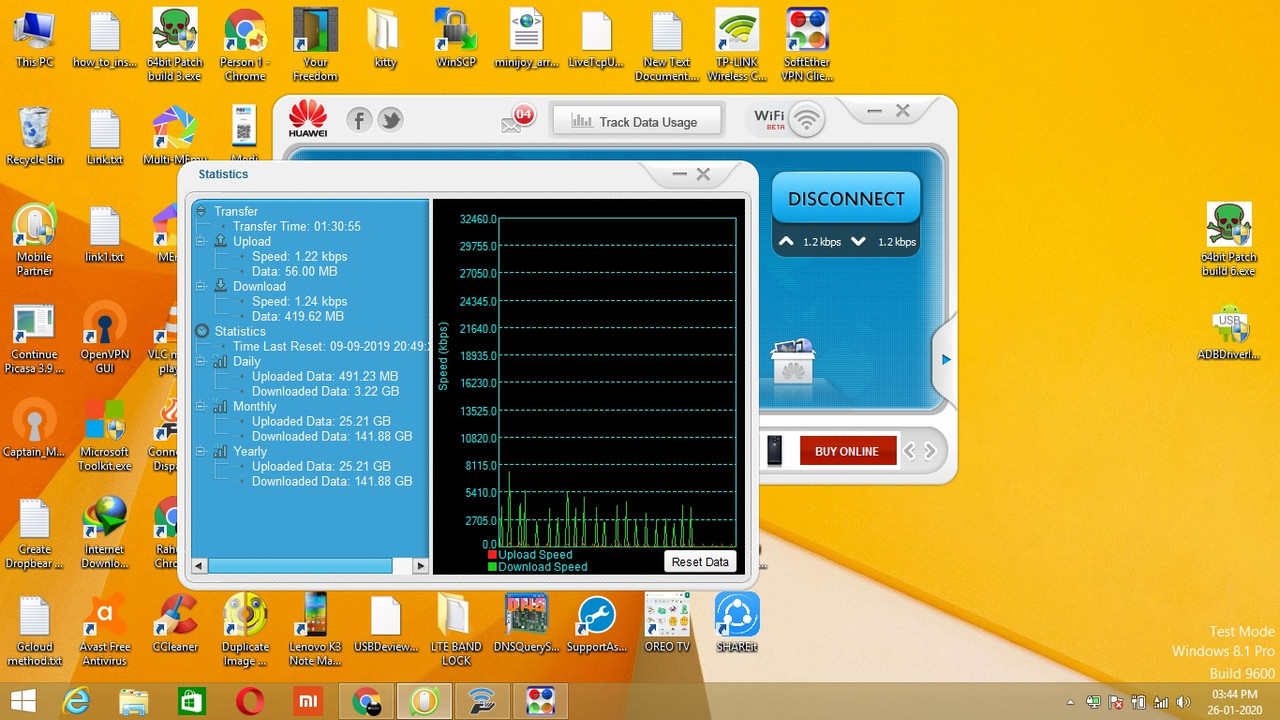Screen dimensions: 1280x720
Task: Click the previous arrow beside BUY ONLINE
Action: (910, 451)
